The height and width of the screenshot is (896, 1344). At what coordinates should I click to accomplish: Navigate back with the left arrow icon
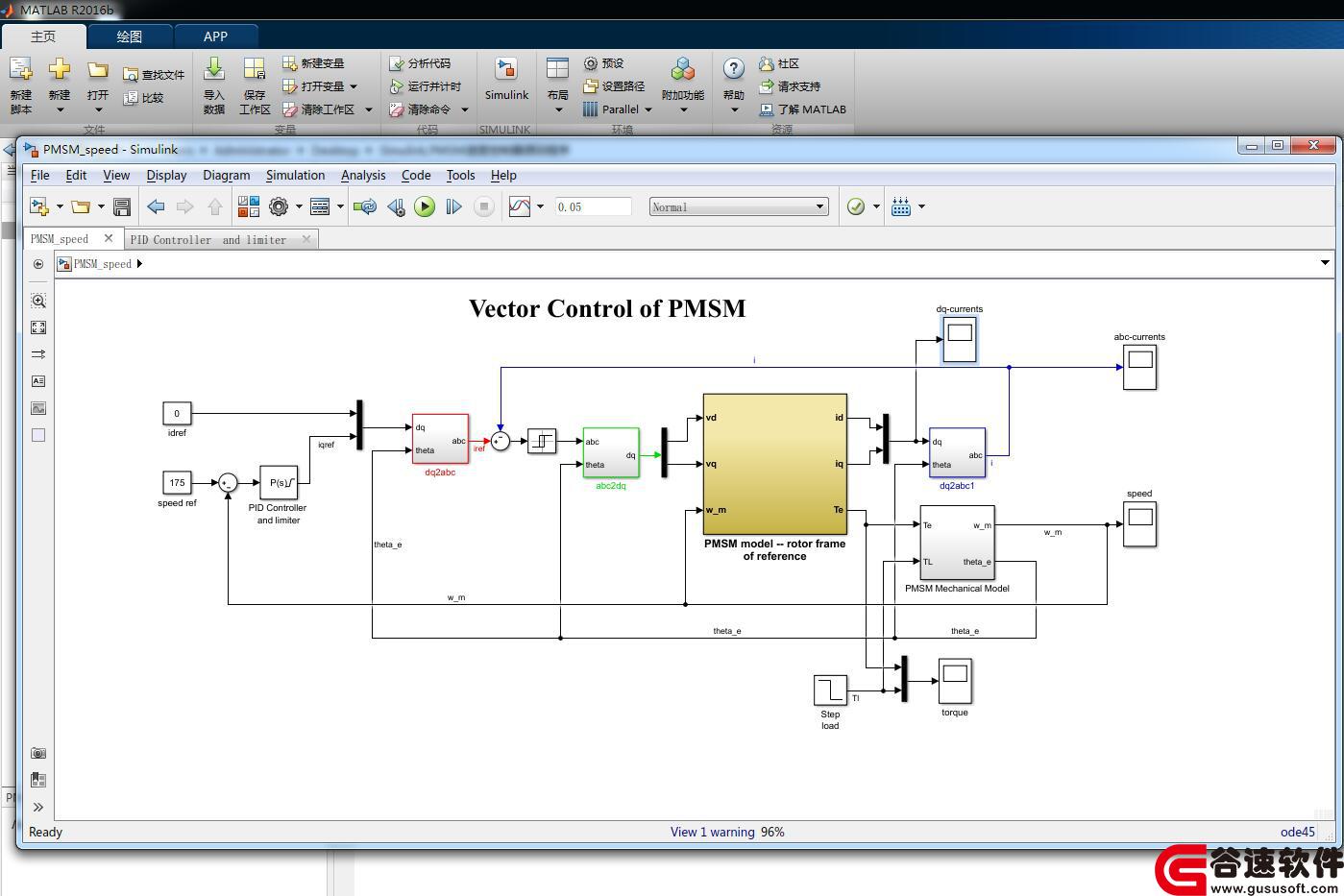coord(156,206)
